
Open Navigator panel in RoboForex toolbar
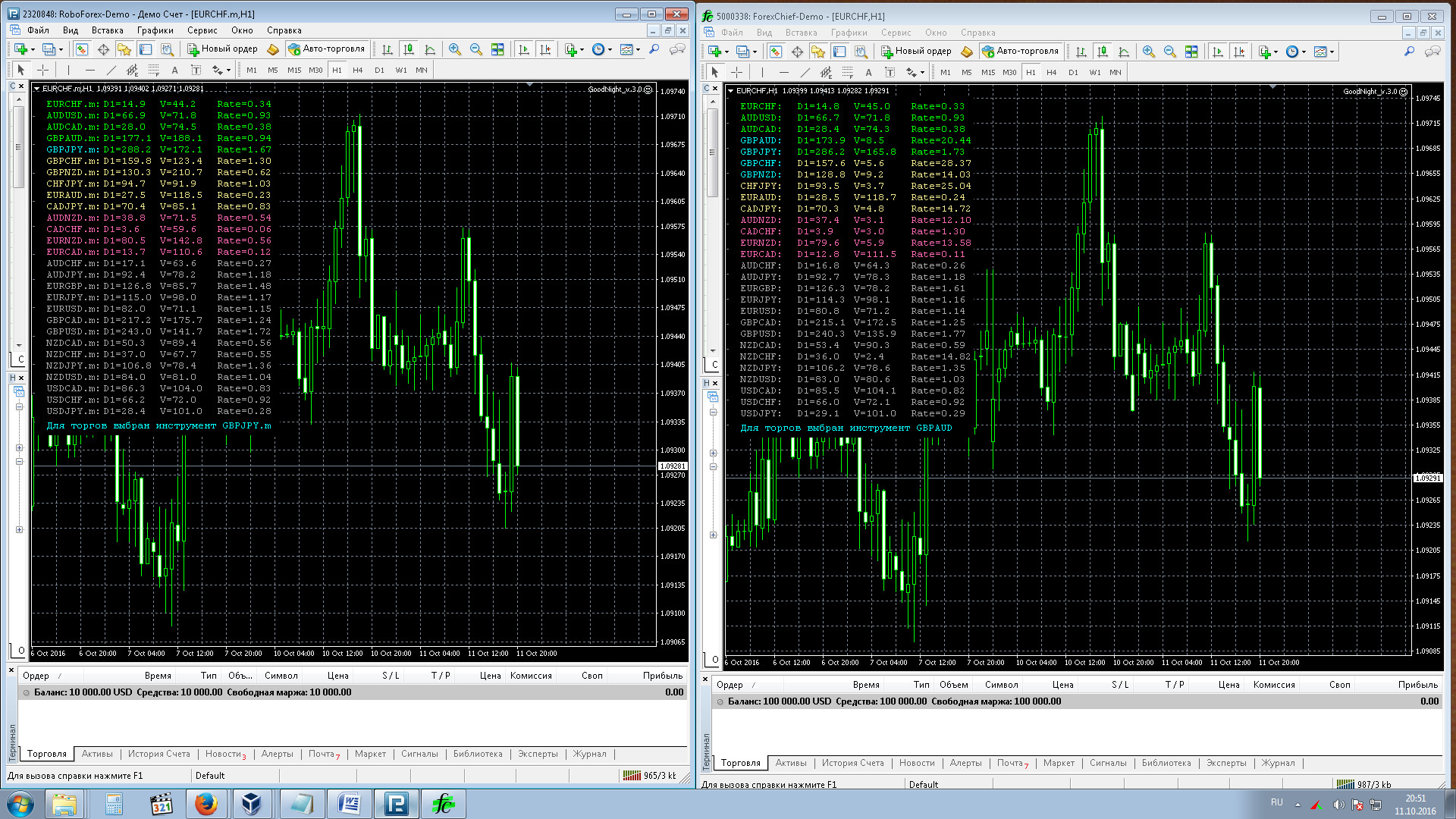[x=124, y=49]
